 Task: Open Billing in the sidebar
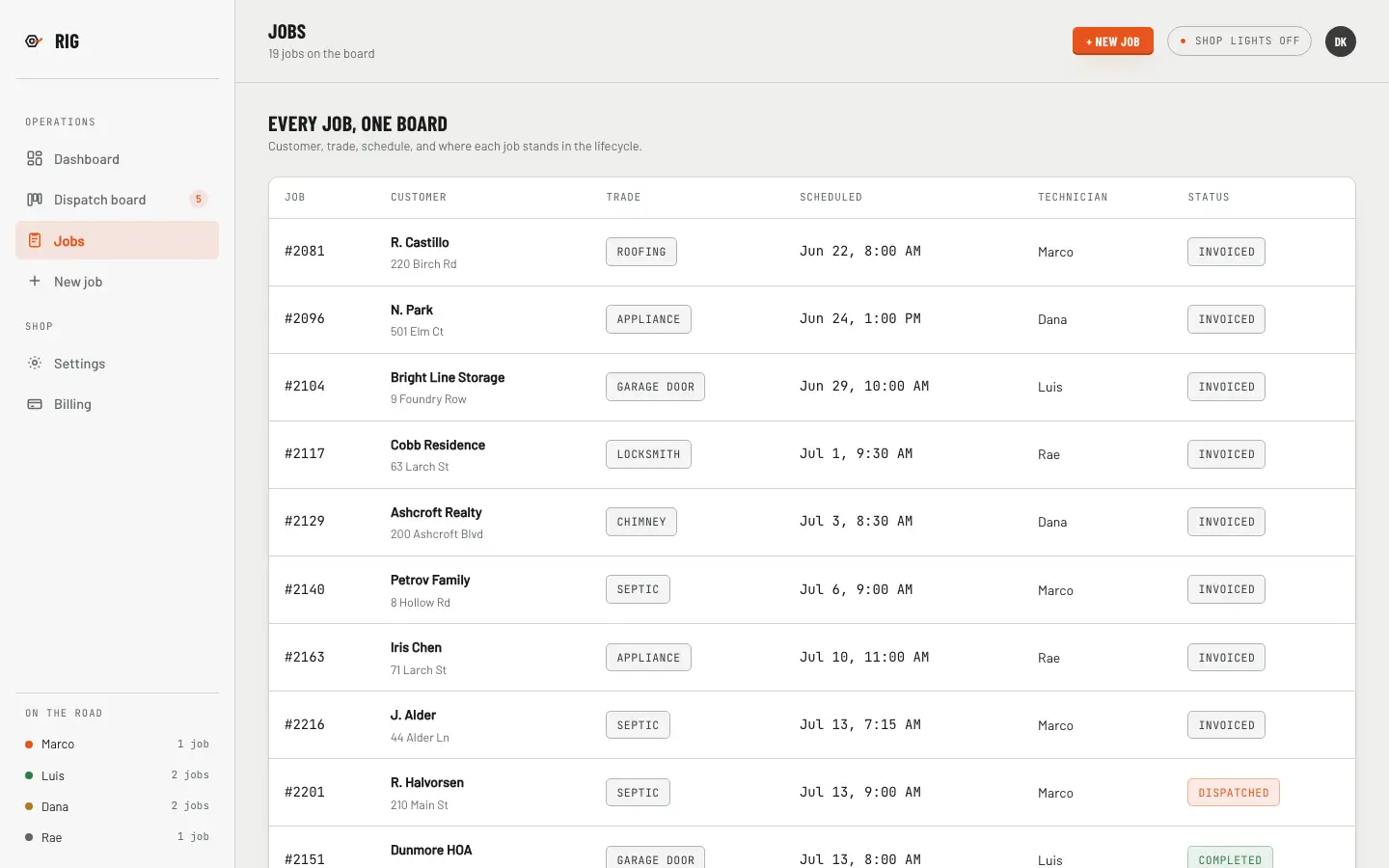(117, 404)
